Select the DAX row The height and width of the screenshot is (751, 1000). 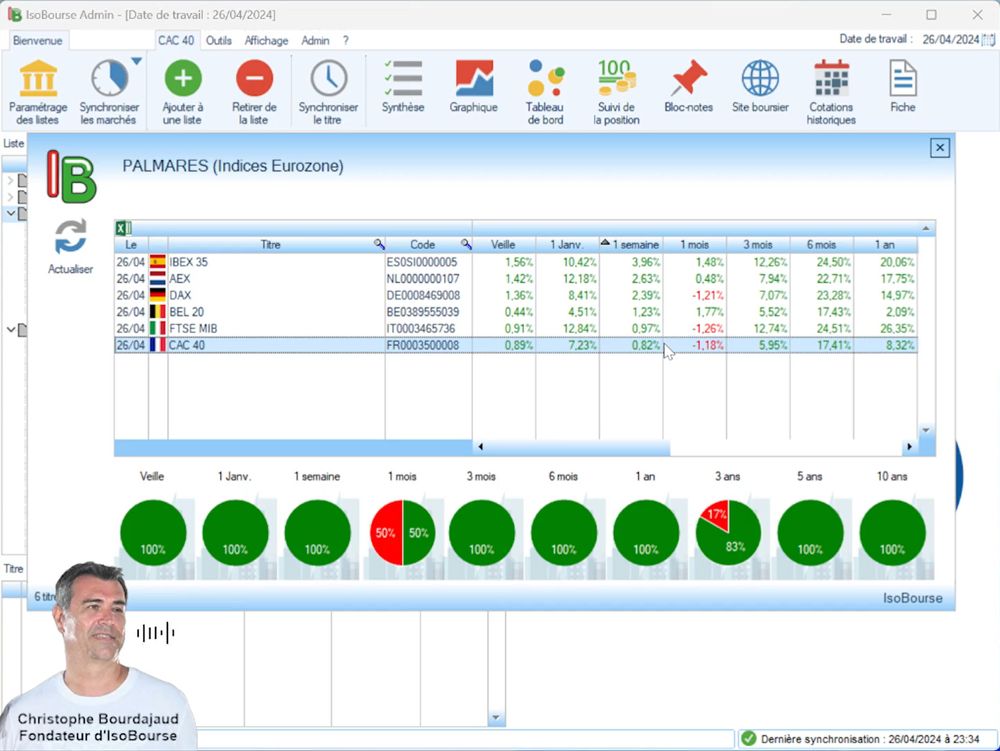tap(515, 295)
